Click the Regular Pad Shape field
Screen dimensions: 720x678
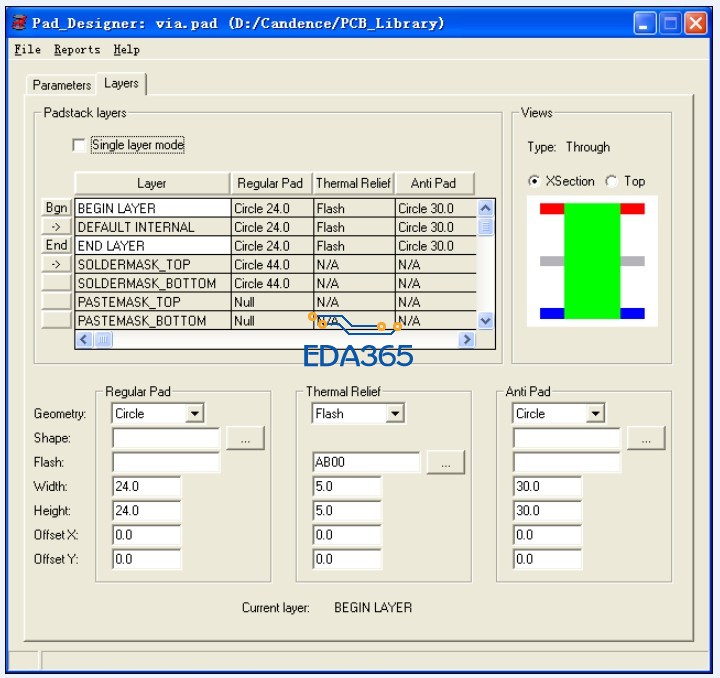[166, 438]
